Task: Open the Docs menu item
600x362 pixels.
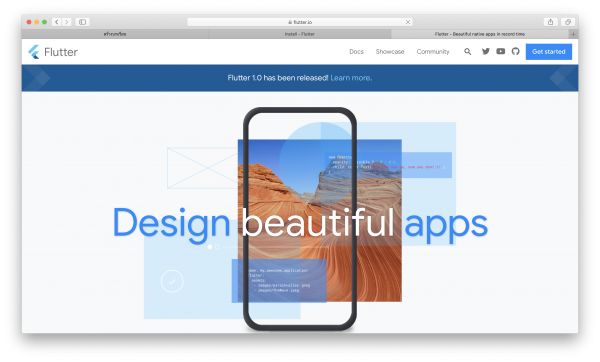Action: pos(356,51)
